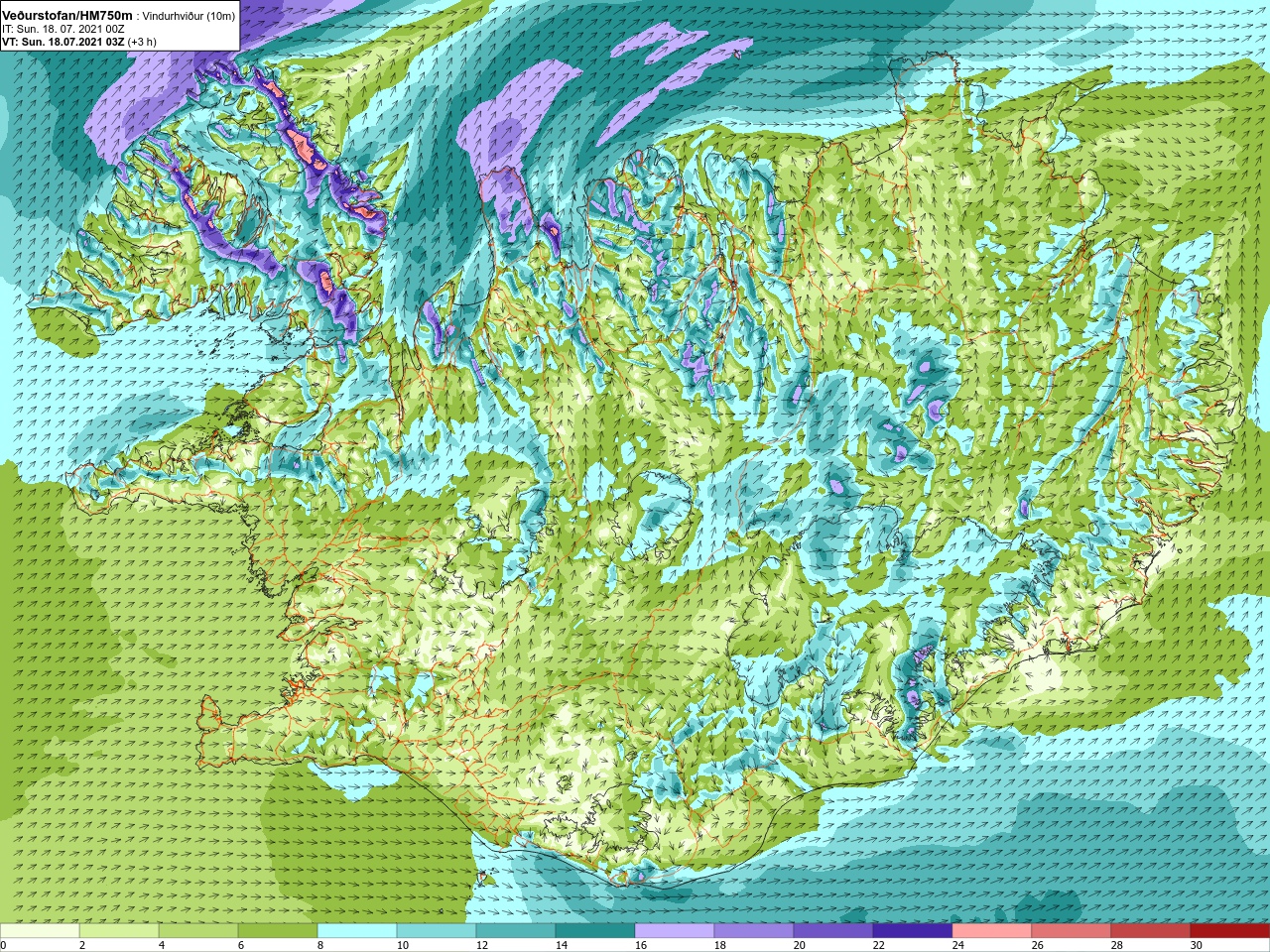Click the legend scale label '22'

[879, 945]
